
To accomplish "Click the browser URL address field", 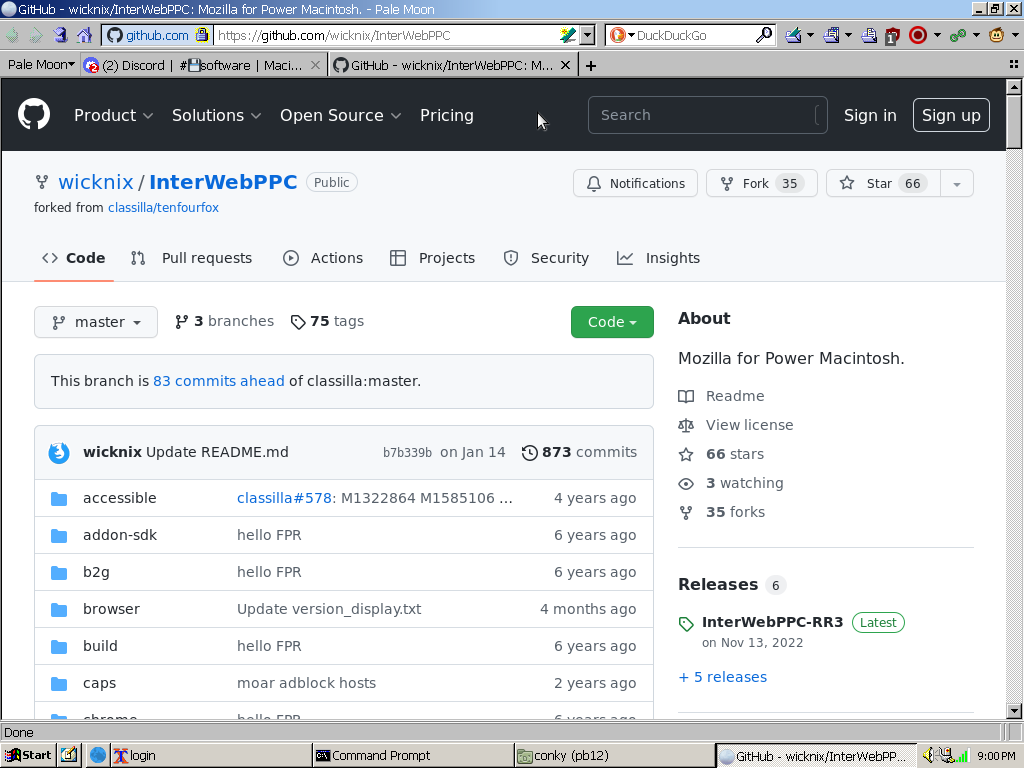I will [x=388, y=35].
